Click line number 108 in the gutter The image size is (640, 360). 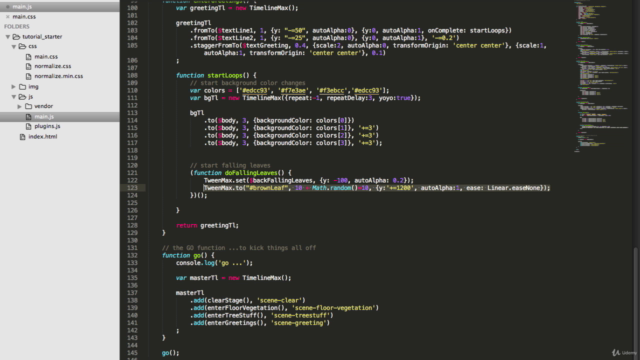[x=132, y=76]
